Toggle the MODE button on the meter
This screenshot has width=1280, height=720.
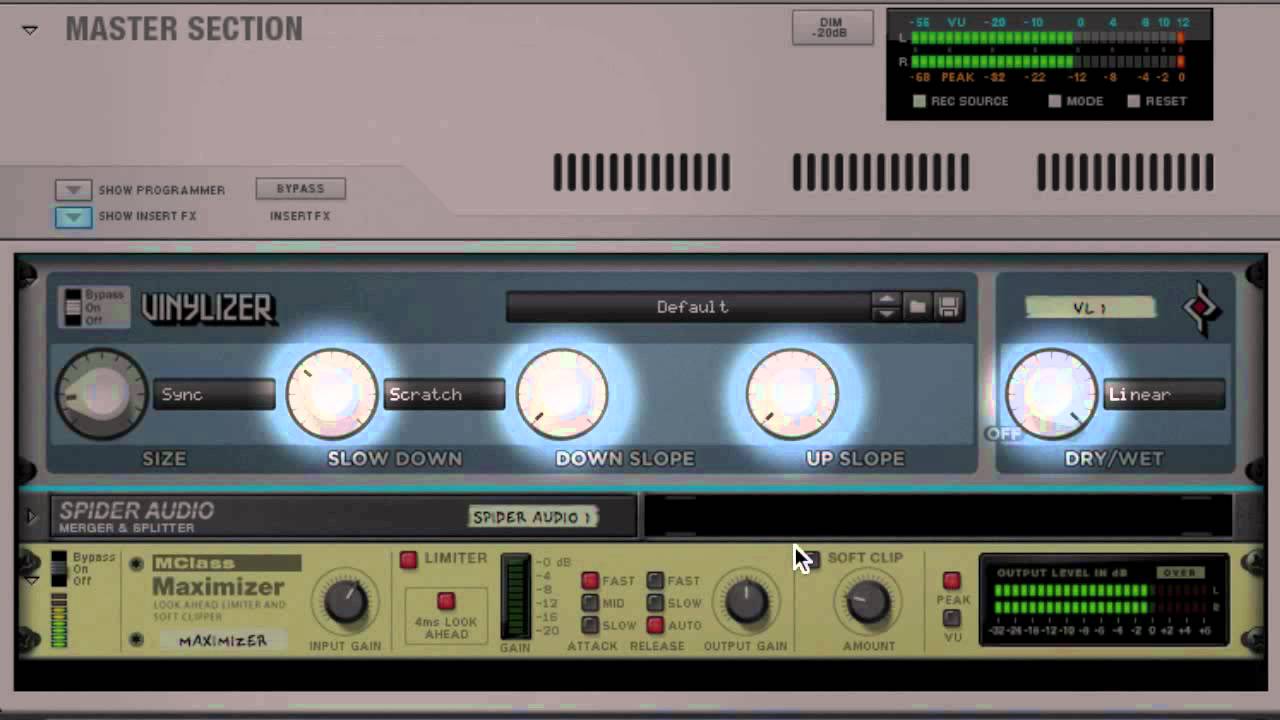click(x=1054, y=101)
